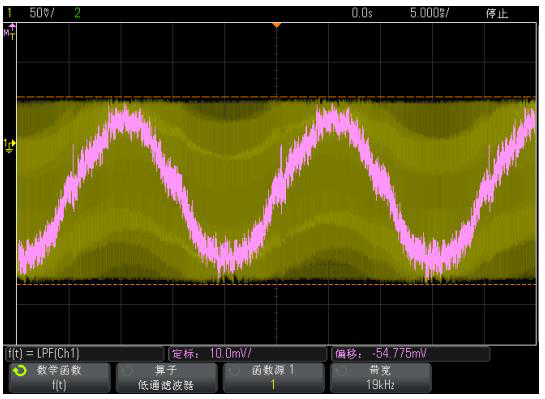Click the rotary knob icon on 数学函数

tap(20, 371)
